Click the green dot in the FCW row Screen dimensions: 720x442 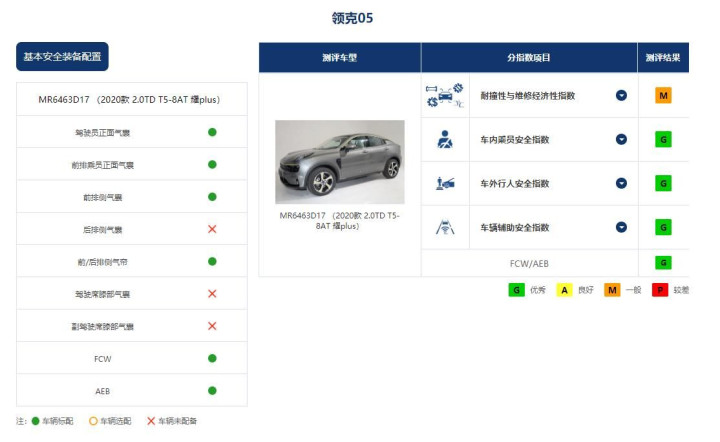click(212, 358)
